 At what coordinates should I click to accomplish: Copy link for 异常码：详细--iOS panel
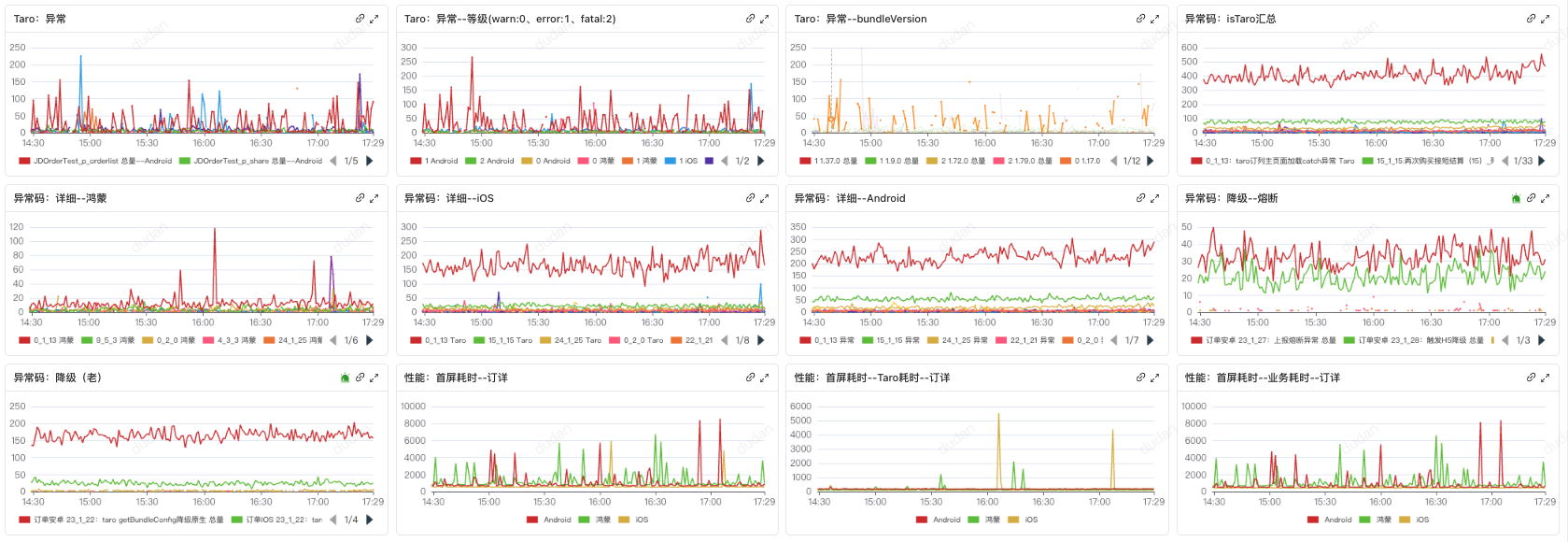(x=750, y=198)
